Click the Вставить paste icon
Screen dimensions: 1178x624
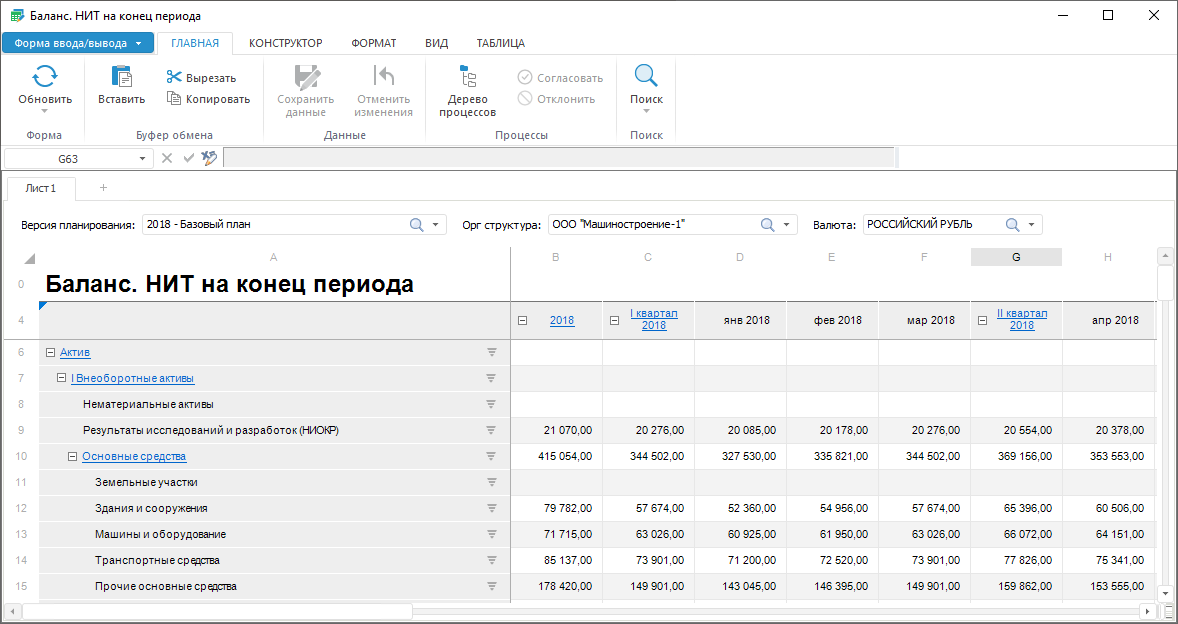coord(122,77)
